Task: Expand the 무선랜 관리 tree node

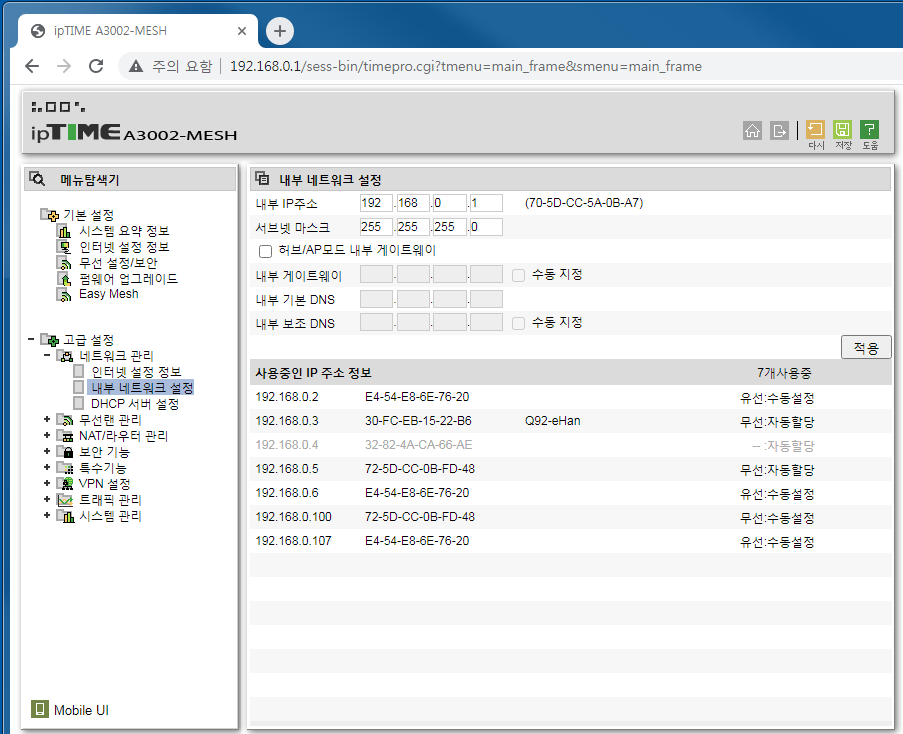Action: [47, 420]
